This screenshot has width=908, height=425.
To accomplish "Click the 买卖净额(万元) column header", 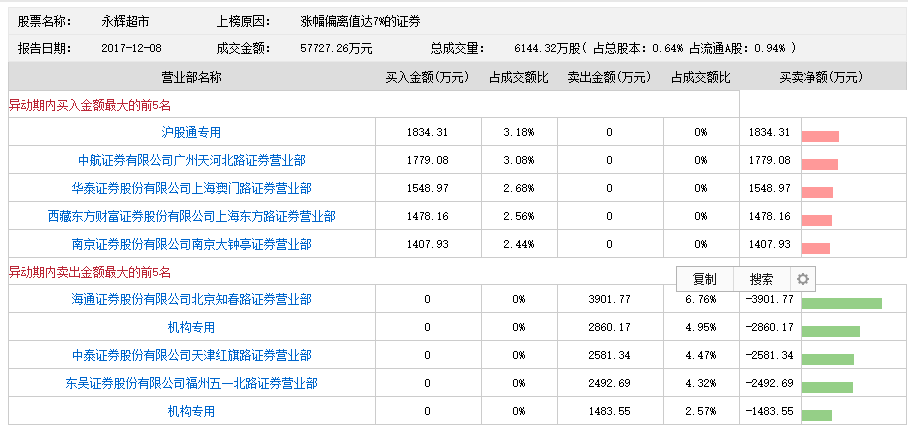I will (x=821, y=77).
